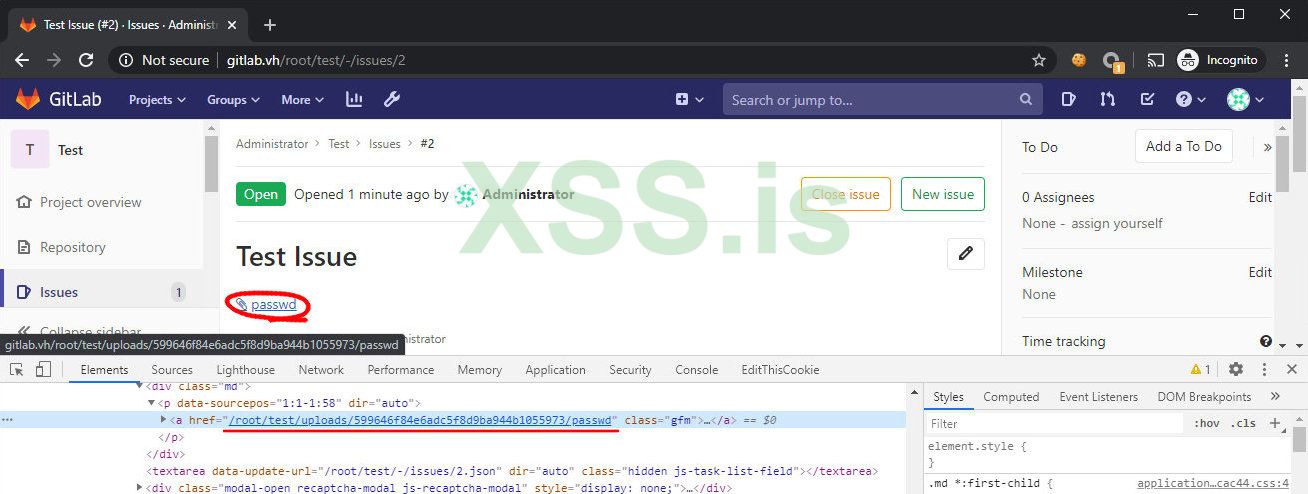Toggle the .cls element classes button

click(1243, 423)
